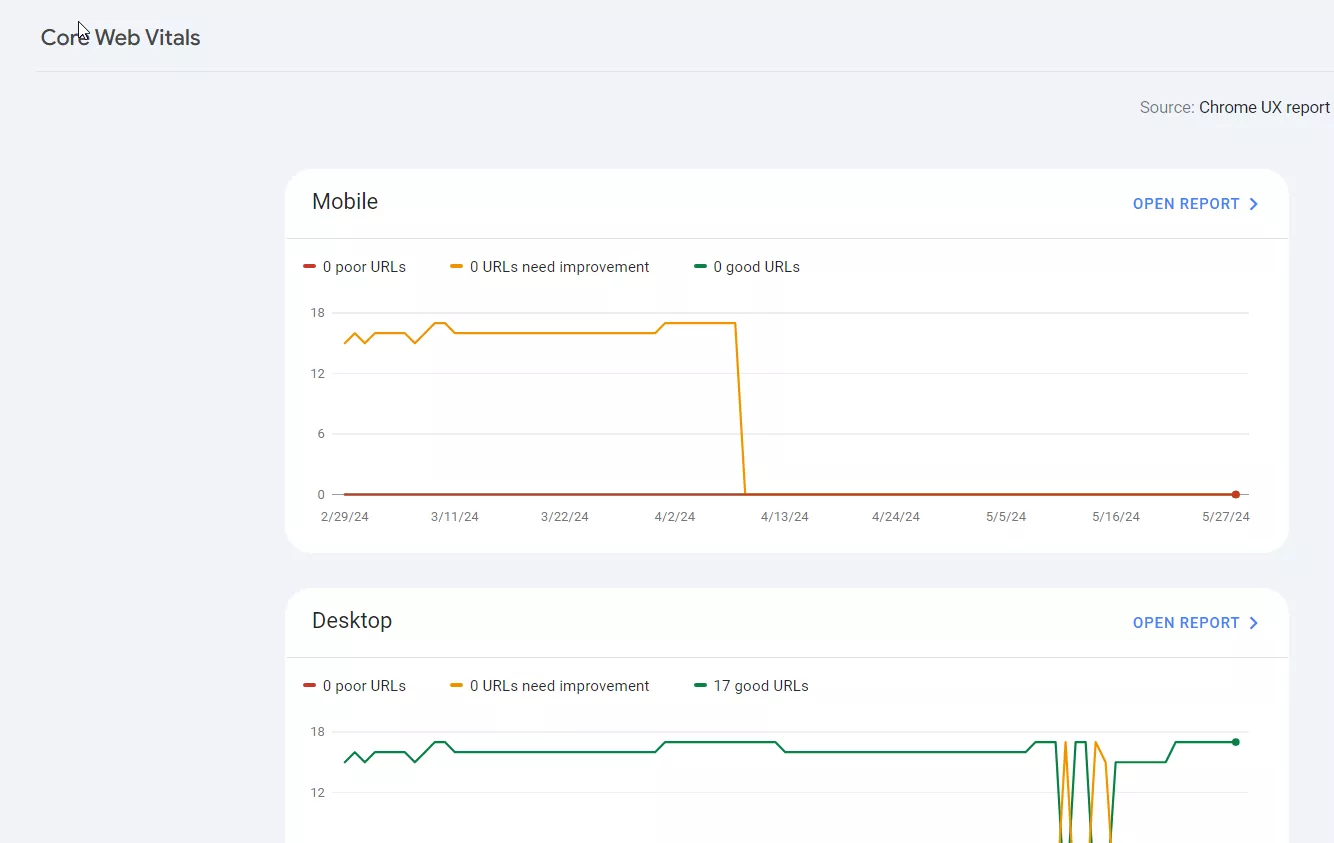Toggle the Desktop '17 good URLs' legend
The height and width of the screenshot is (843, 1334).
pos(751,686)
